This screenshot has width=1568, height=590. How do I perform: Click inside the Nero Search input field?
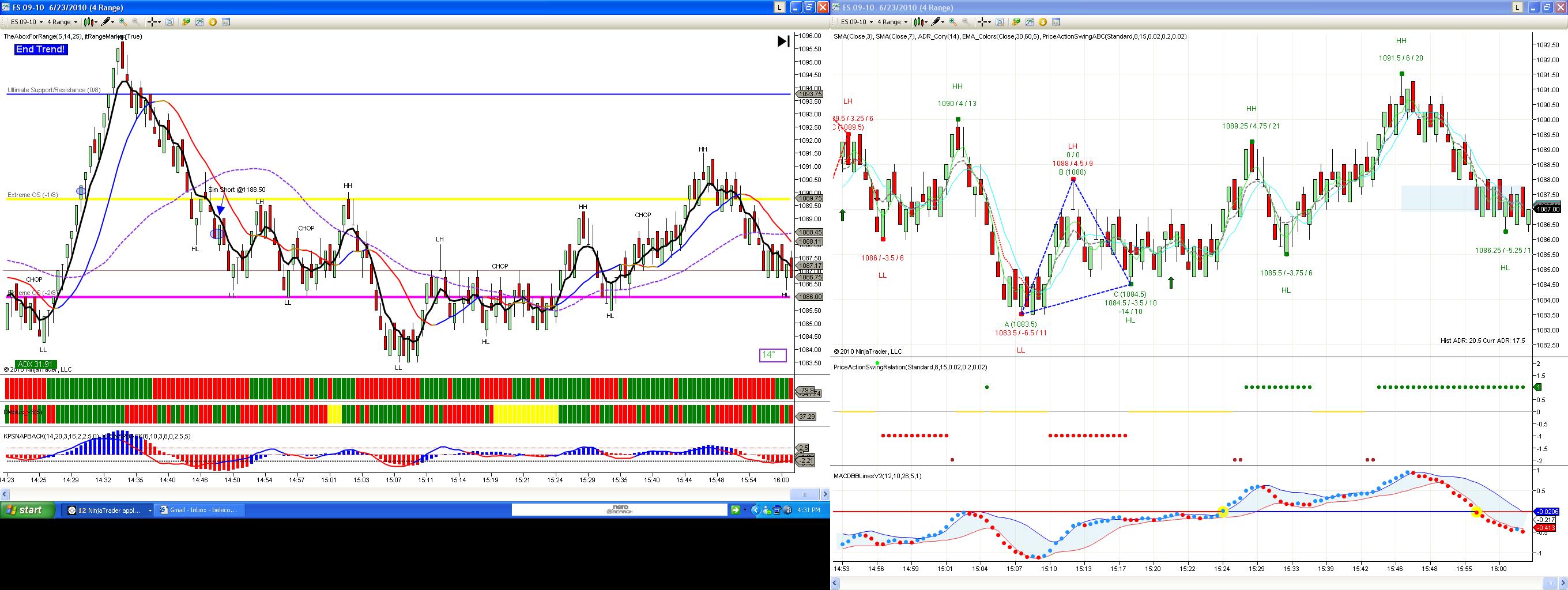click(619, 510)
